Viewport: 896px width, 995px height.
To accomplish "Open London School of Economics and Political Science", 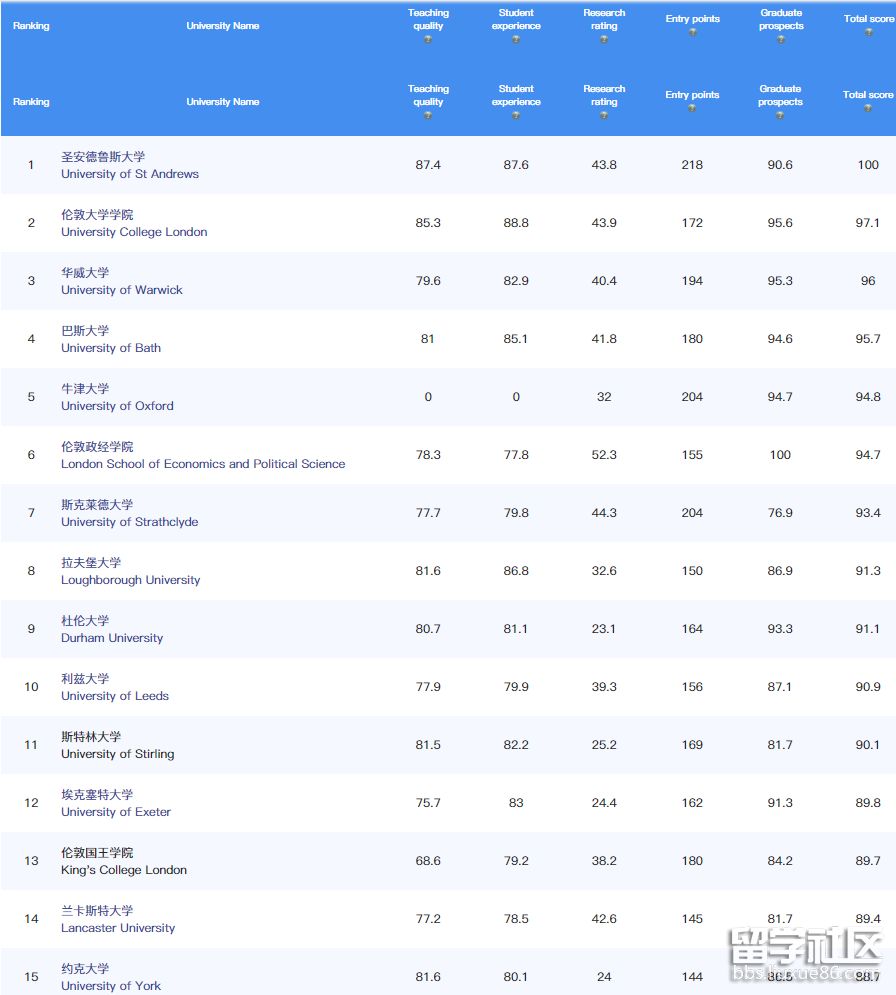I will [203, 464].
